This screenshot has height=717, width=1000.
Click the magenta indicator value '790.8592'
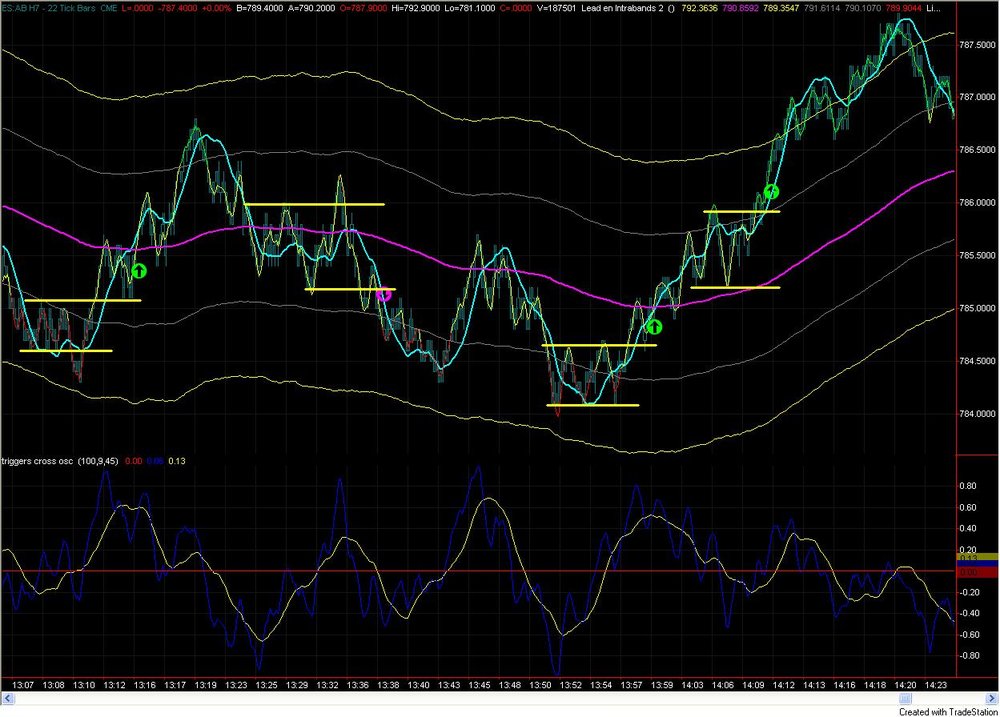coord(740,8)
